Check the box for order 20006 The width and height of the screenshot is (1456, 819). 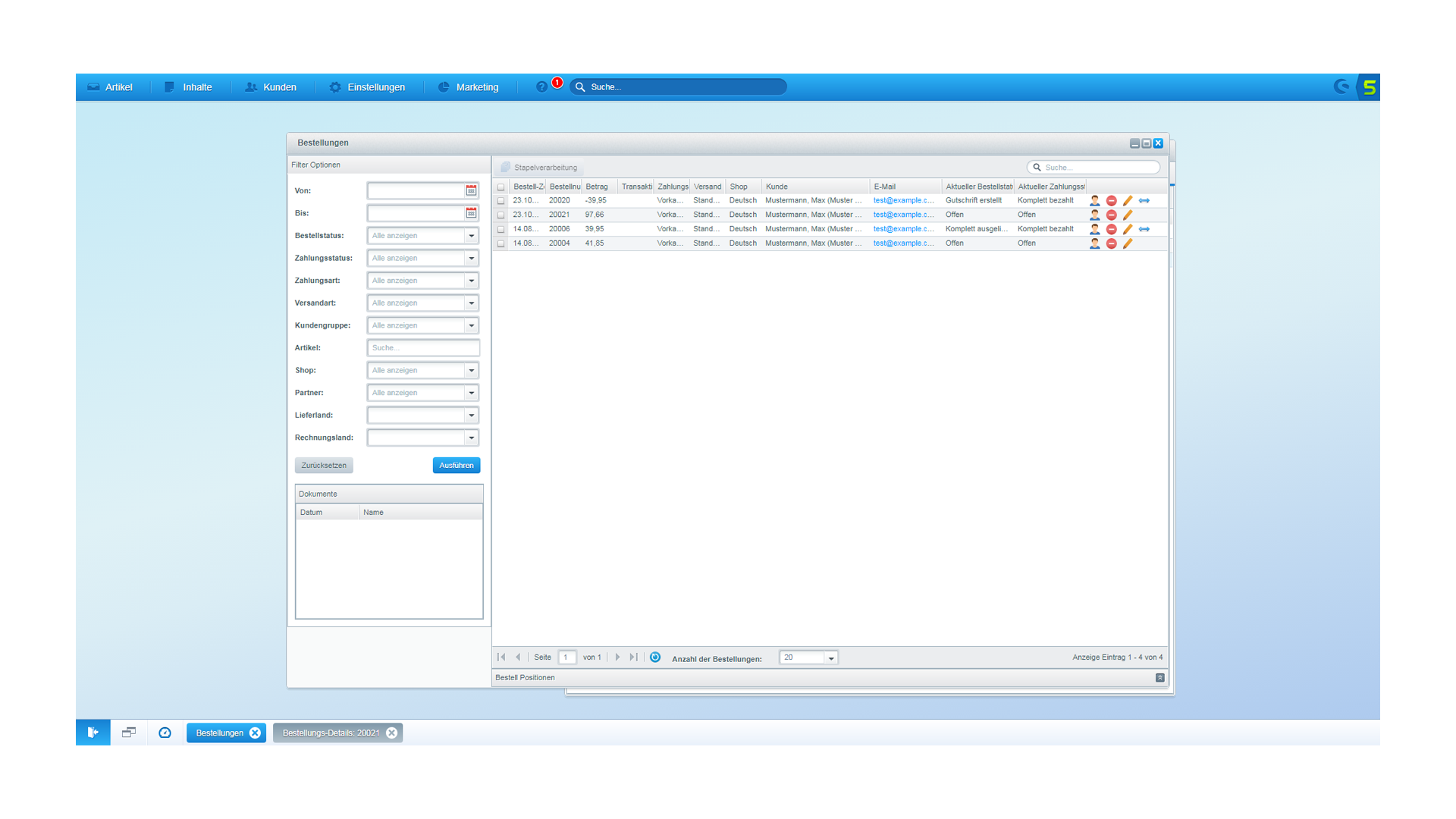[x=500, y=229]
